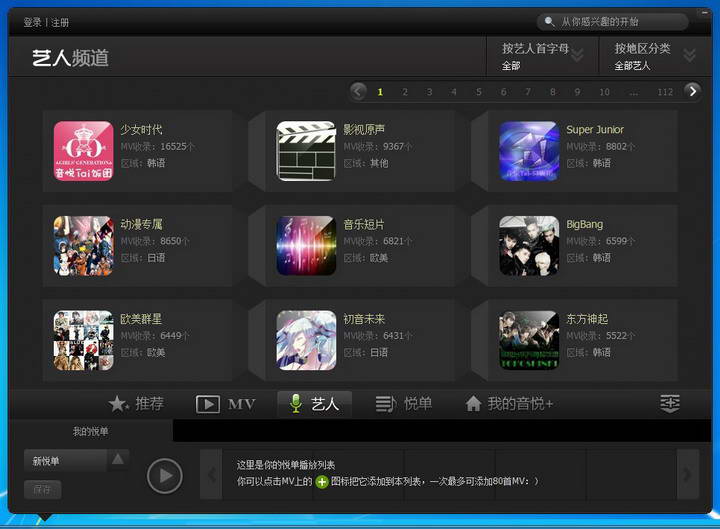Open the 音乐短片 sound wave icon
Image resolution: width=720 pixels, height=529 pixels.
pyautogui.click(x=306, y=246)
